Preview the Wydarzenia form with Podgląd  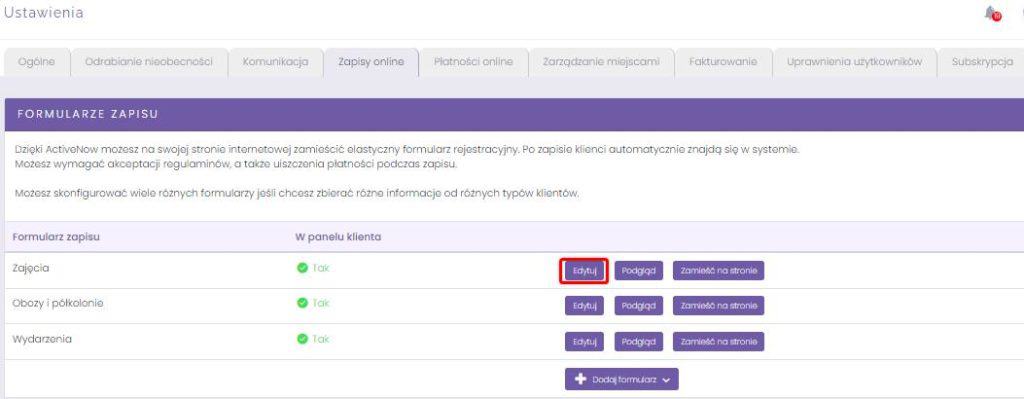tap(639, 342)
